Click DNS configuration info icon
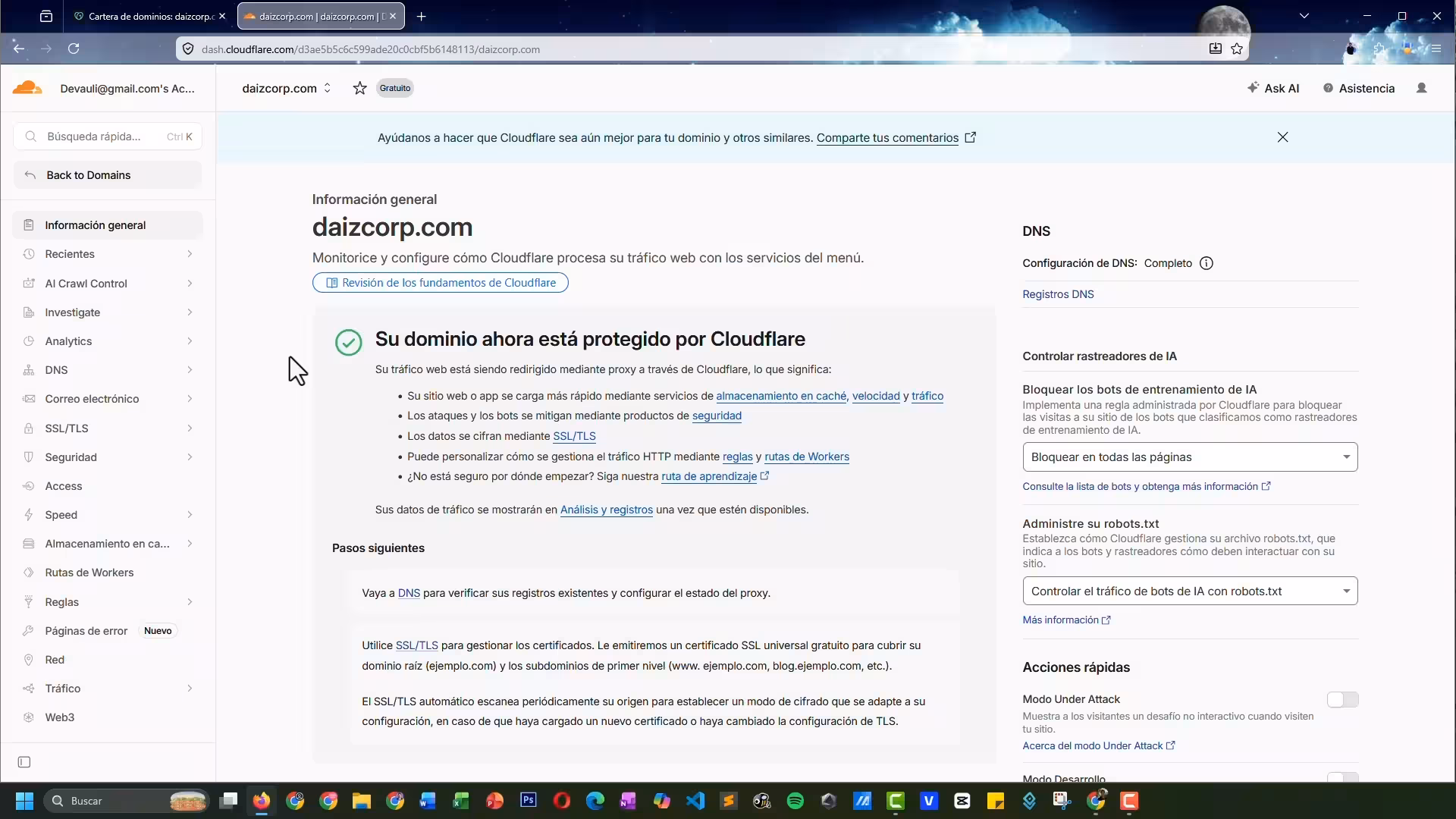Image resolution: width=1456 pixels, height=819 pixels. pyautogui.click(x=1207, y=263)
